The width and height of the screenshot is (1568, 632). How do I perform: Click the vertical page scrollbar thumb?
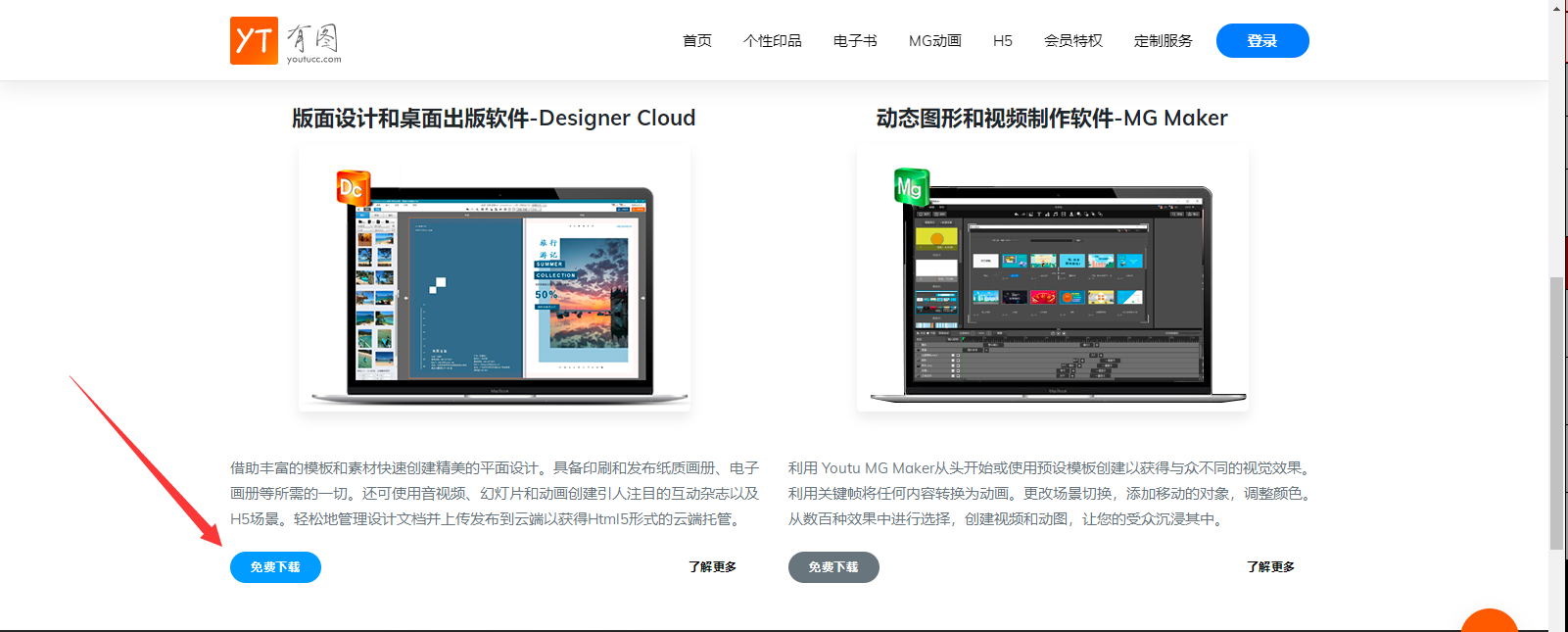(1557, 412)
